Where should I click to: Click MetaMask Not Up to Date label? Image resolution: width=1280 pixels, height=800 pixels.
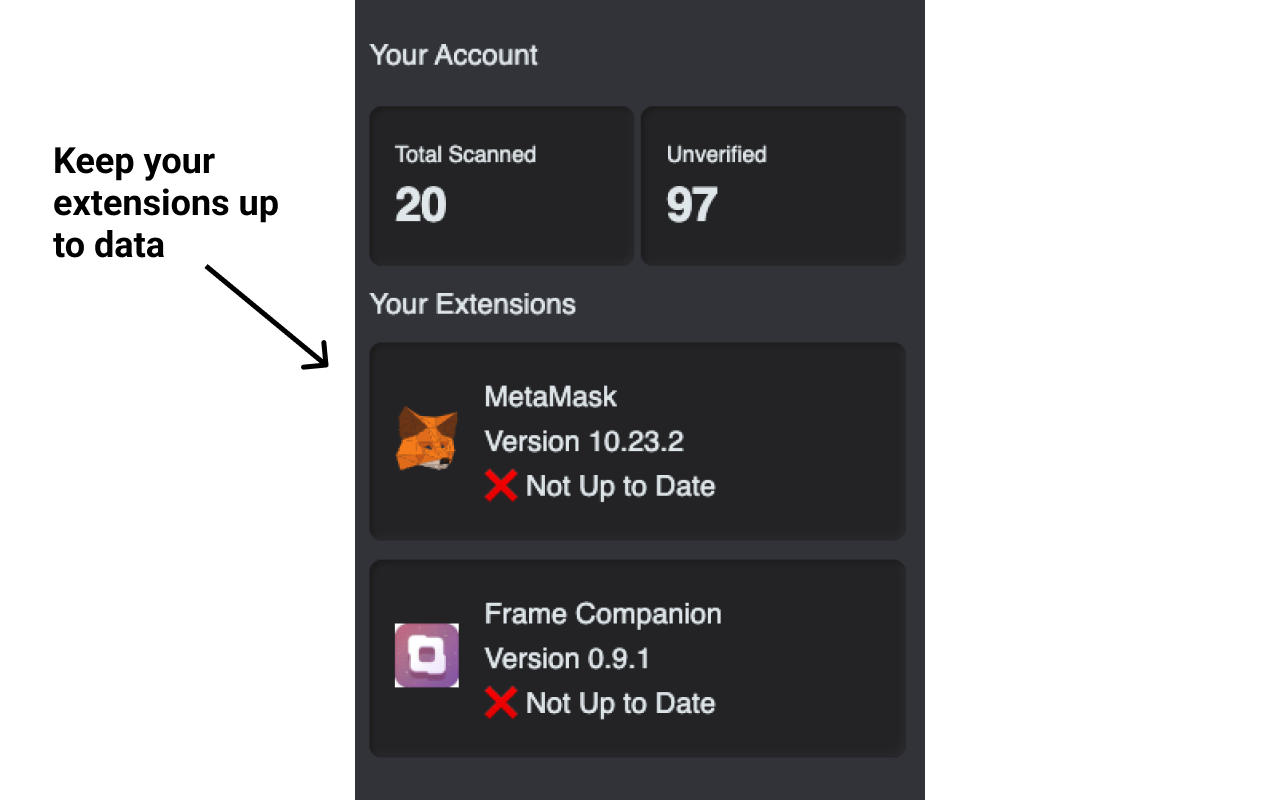tap(621, 487)
